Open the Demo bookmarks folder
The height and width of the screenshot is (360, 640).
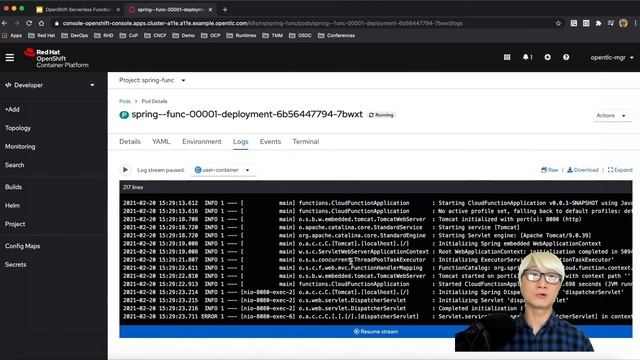tap(184, 36)
